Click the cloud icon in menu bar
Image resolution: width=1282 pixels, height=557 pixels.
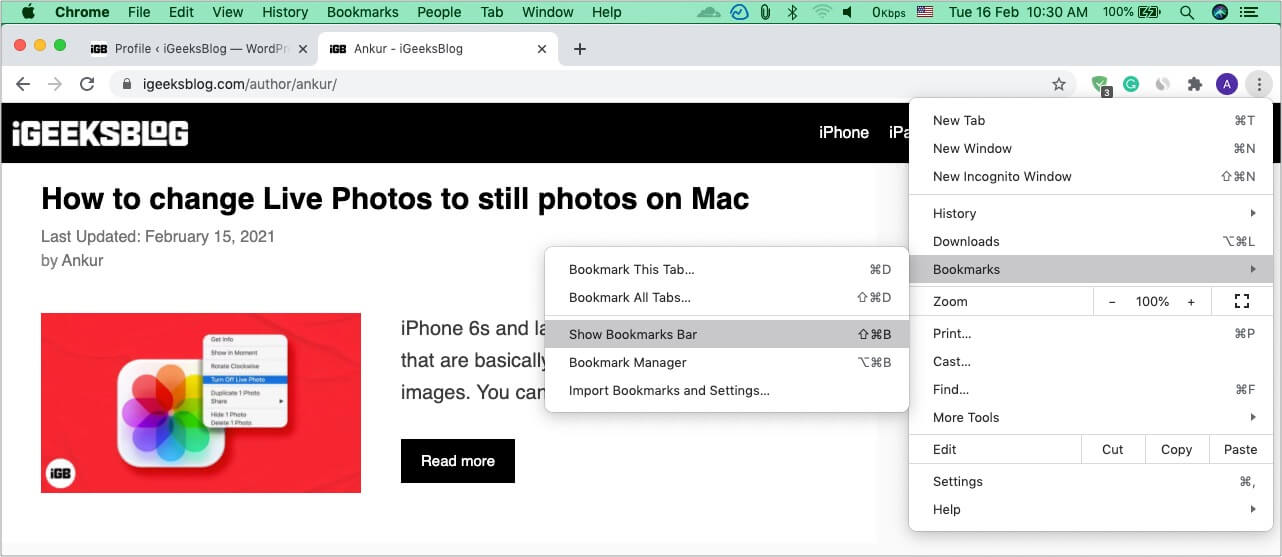708,12
